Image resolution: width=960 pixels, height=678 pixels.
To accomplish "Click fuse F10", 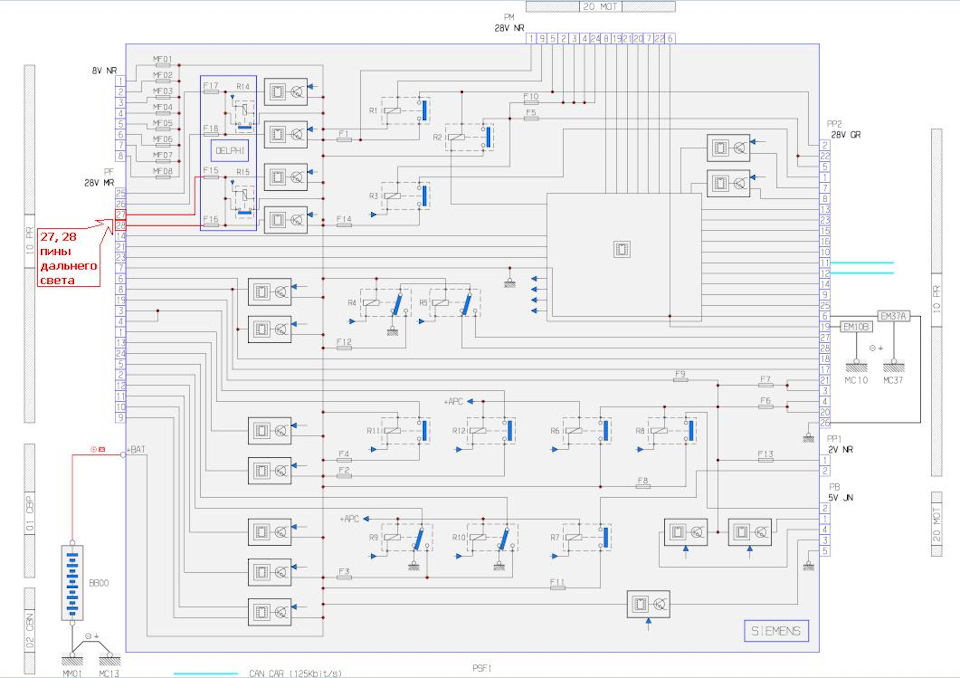I will pos(531,102).
